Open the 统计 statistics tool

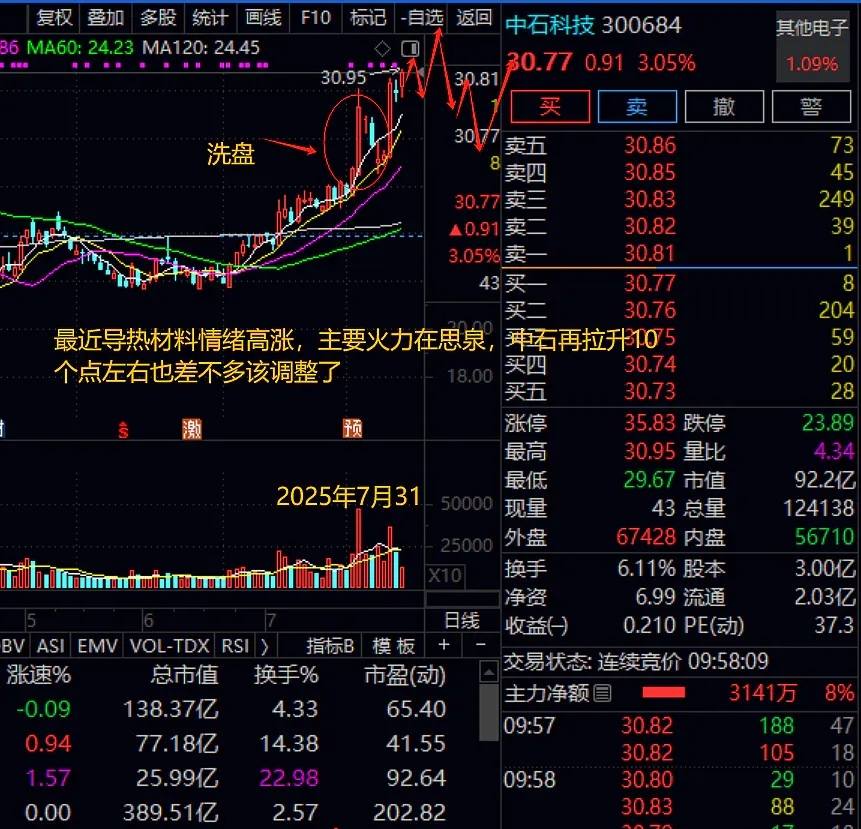point(210,18)
